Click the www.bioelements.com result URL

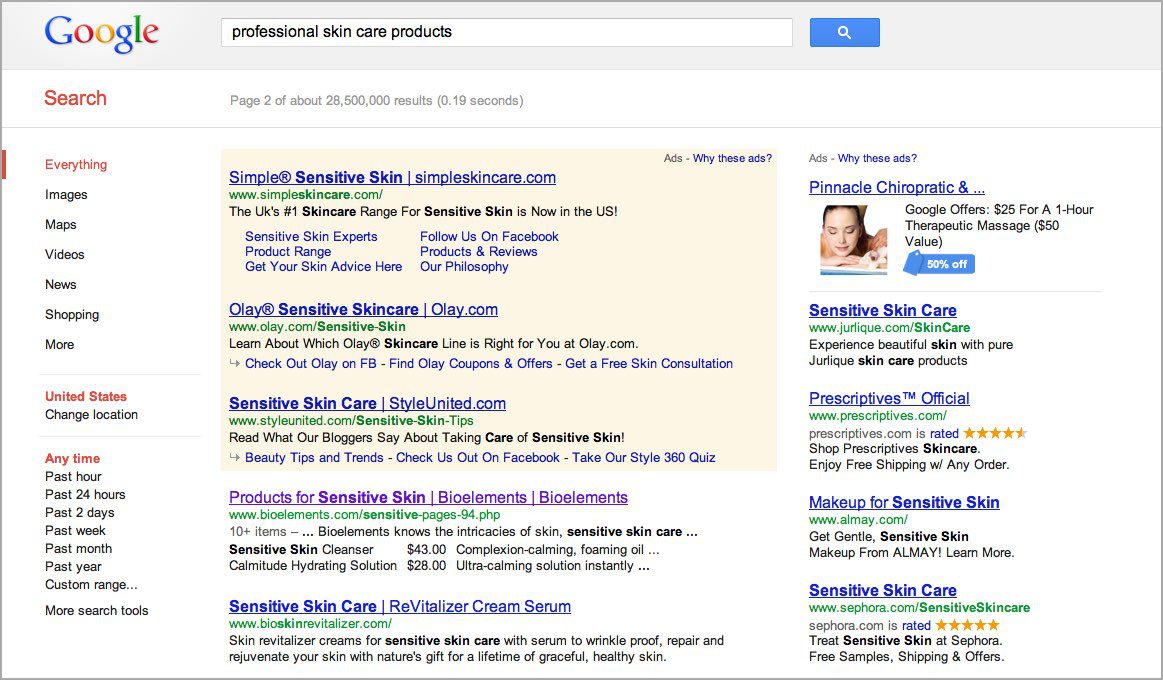click(364, 515)
